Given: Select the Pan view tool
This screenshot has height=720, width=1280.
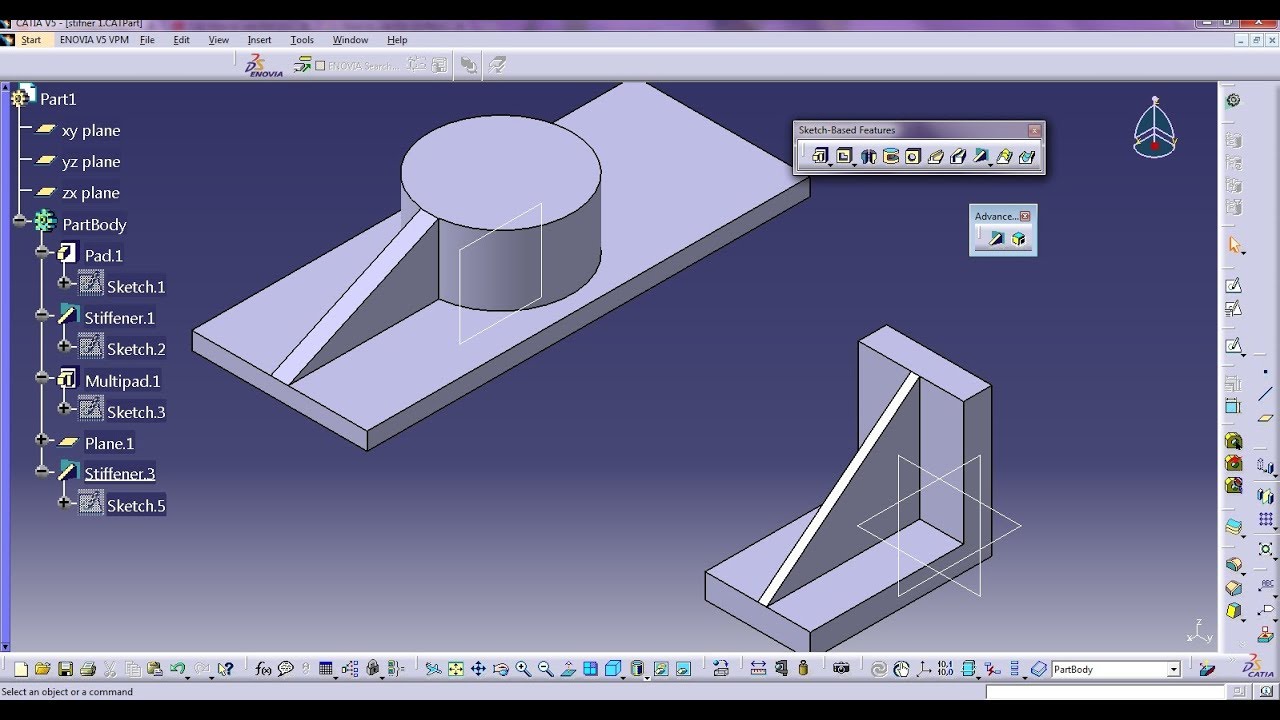Looking at the screenshot, I should point(478,669).
